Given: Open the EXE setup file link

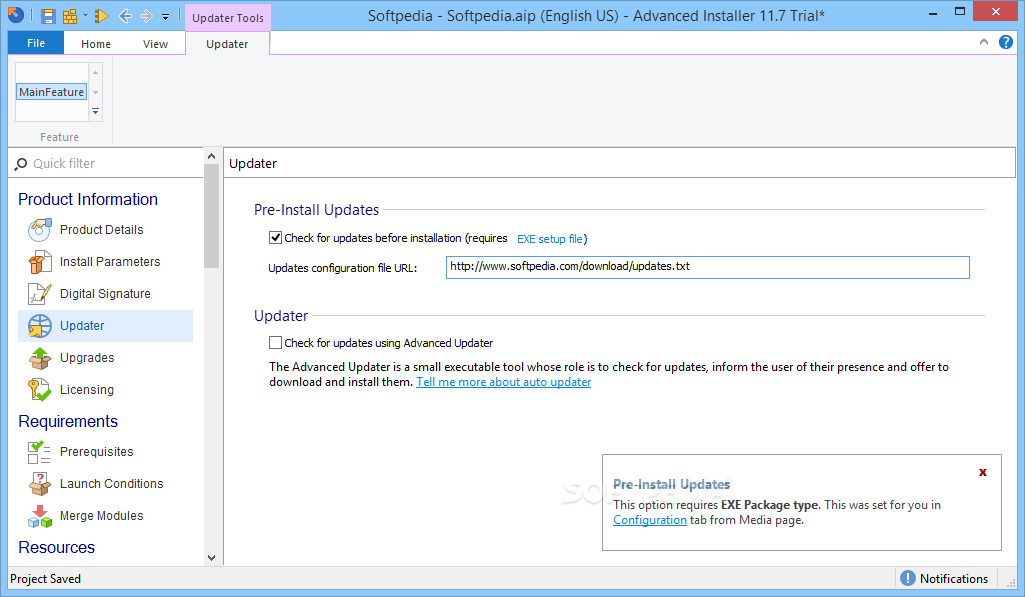Looking at the screenshot, I should coord(550,239).
